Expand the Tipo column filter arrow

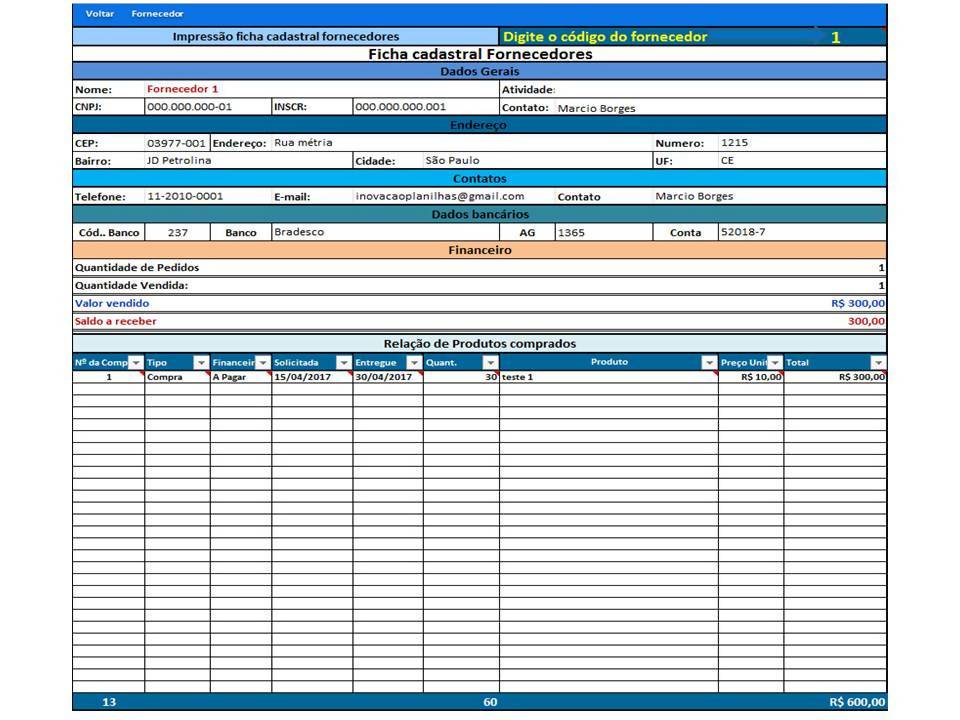(201, 363)
